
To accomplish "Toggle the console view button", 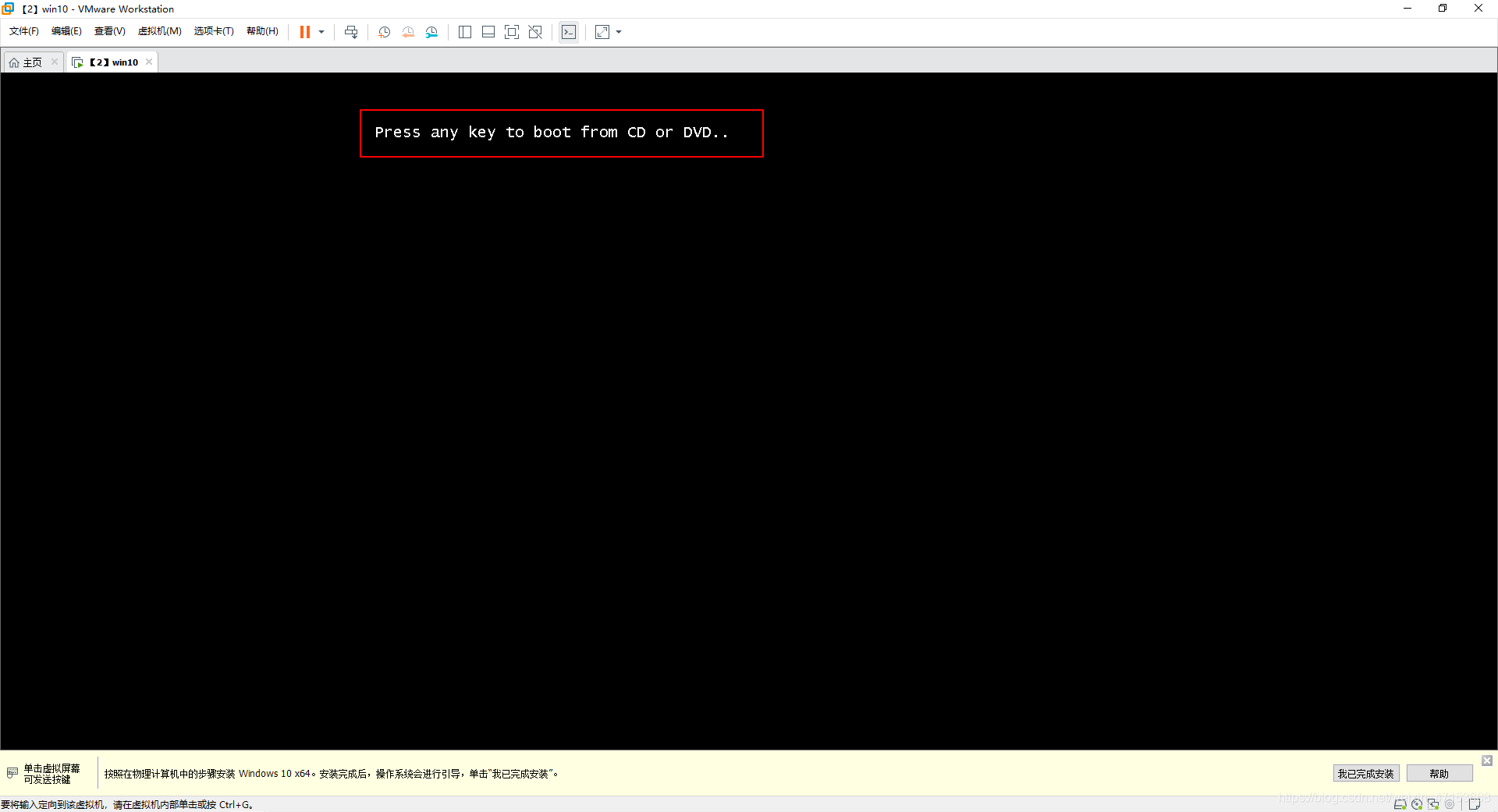I will 569,32.
